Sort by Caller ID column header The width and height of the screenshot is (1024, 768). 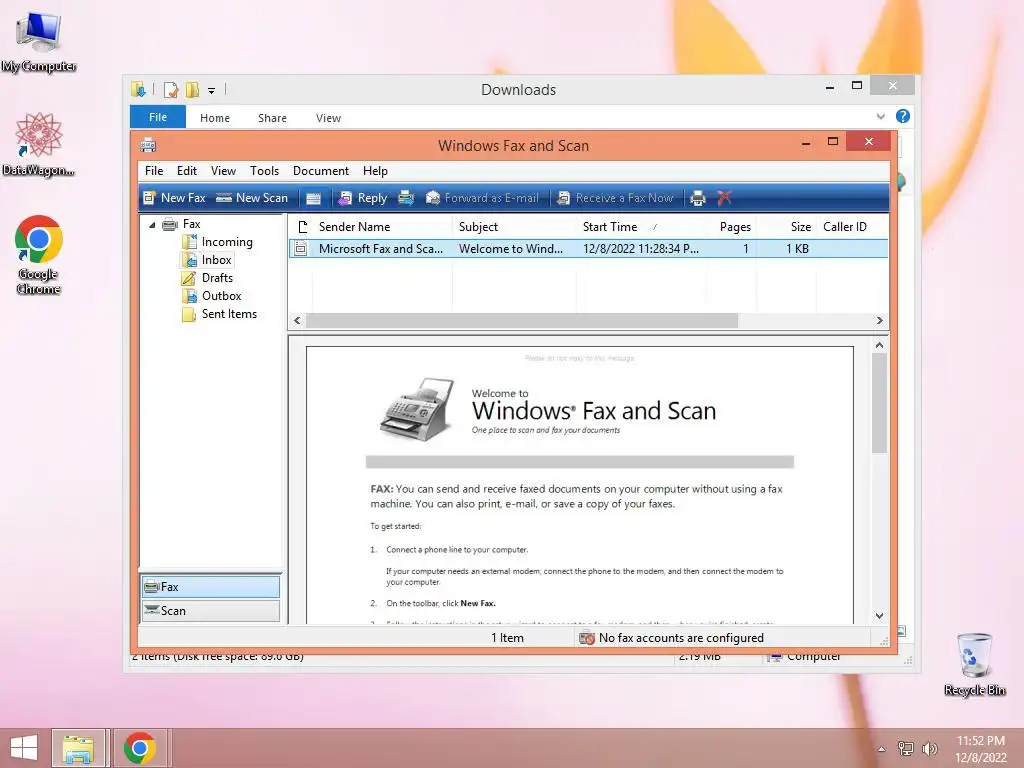click(x=852, y=227)
